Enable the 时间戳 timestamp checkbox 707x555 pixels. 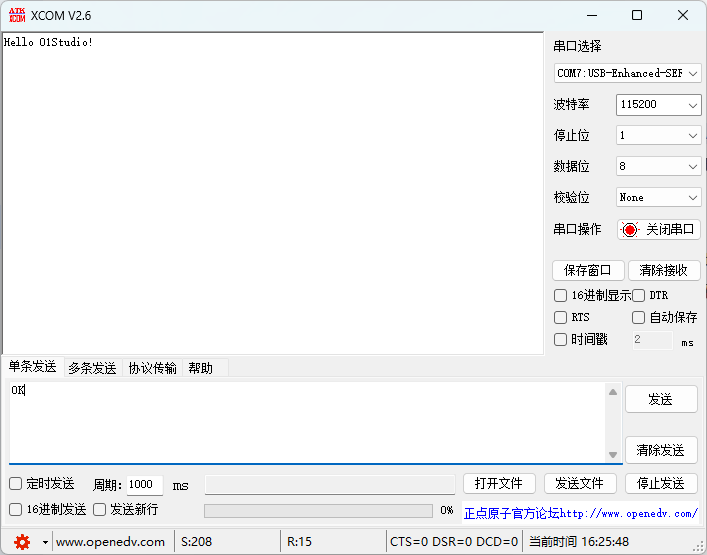coord(560,339)
